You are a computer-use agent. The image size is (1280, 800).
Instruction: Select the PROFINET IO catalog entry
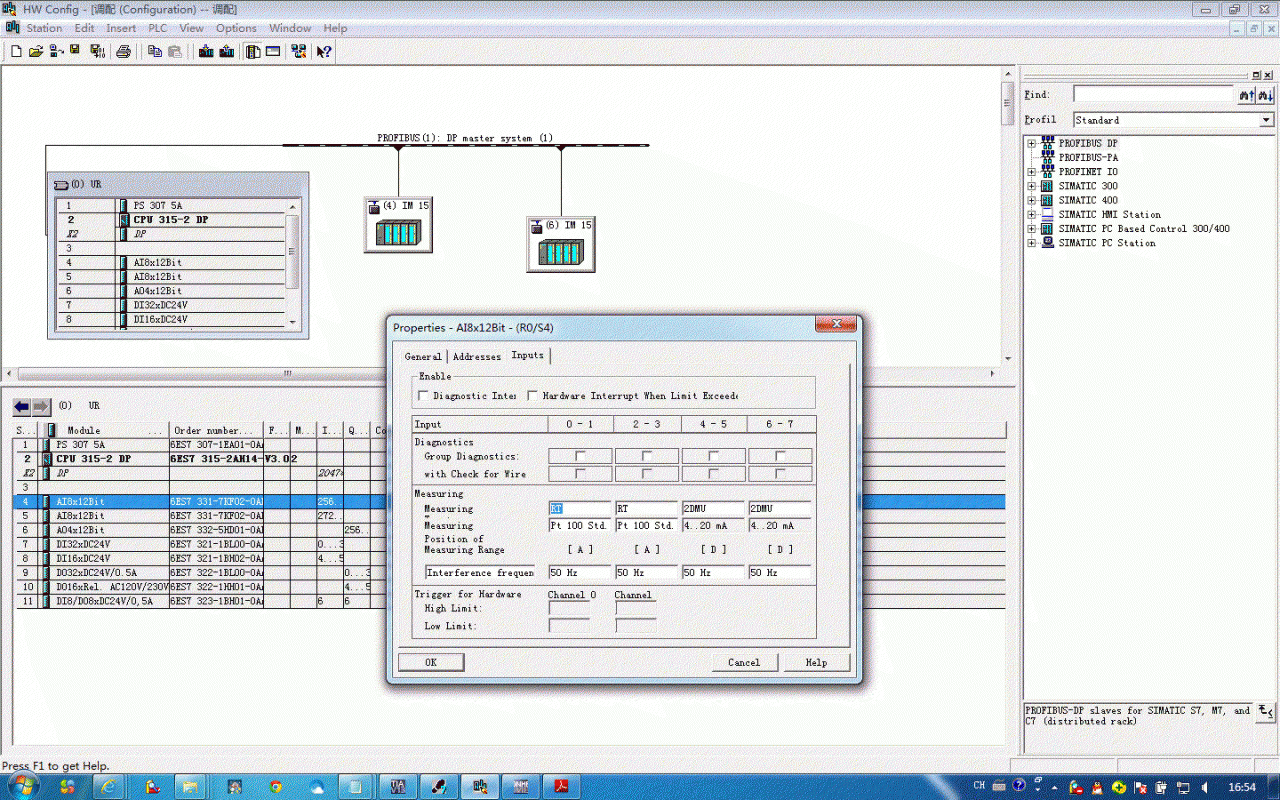pos(1088,172)
